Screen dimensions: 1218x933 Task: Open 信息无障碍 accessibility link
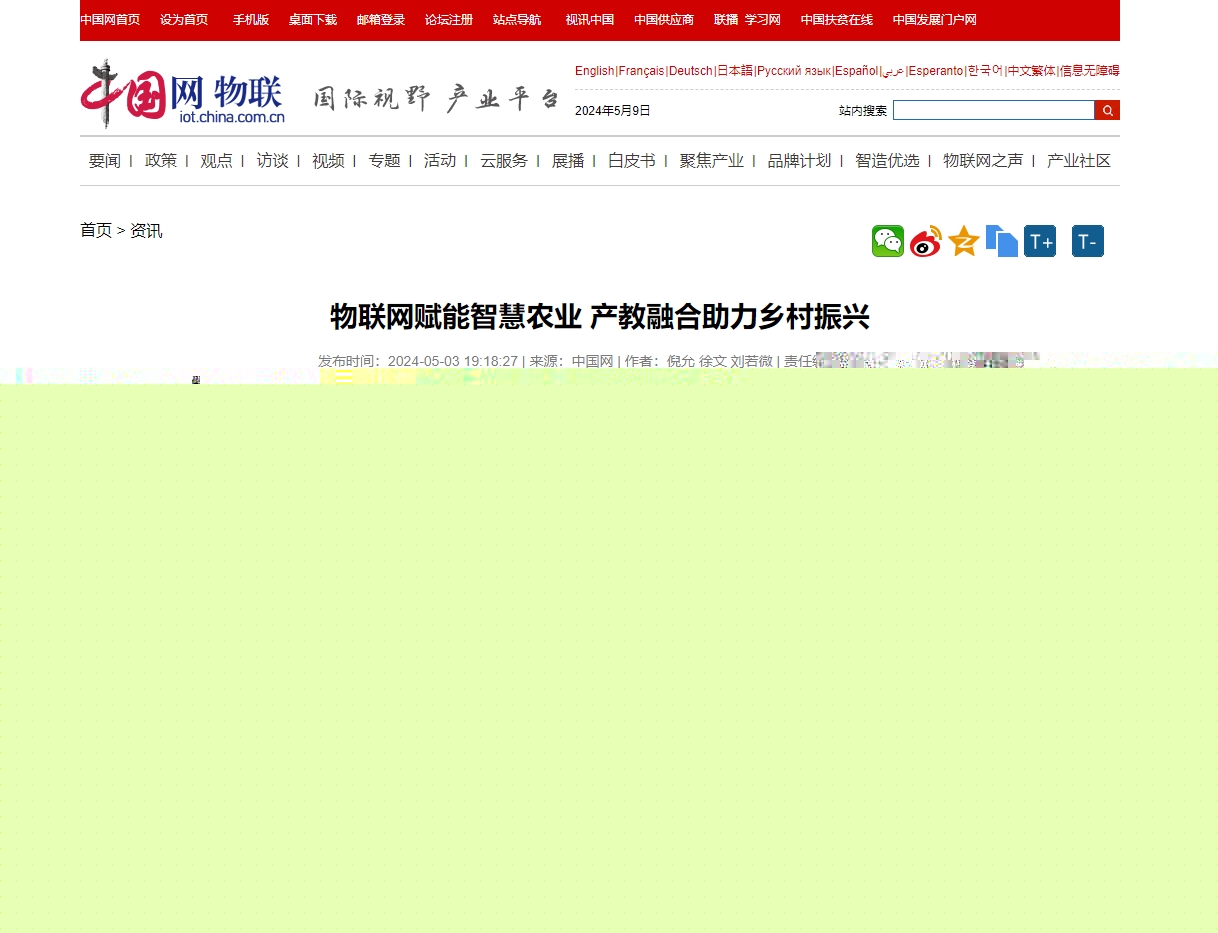pos(1089,71)
